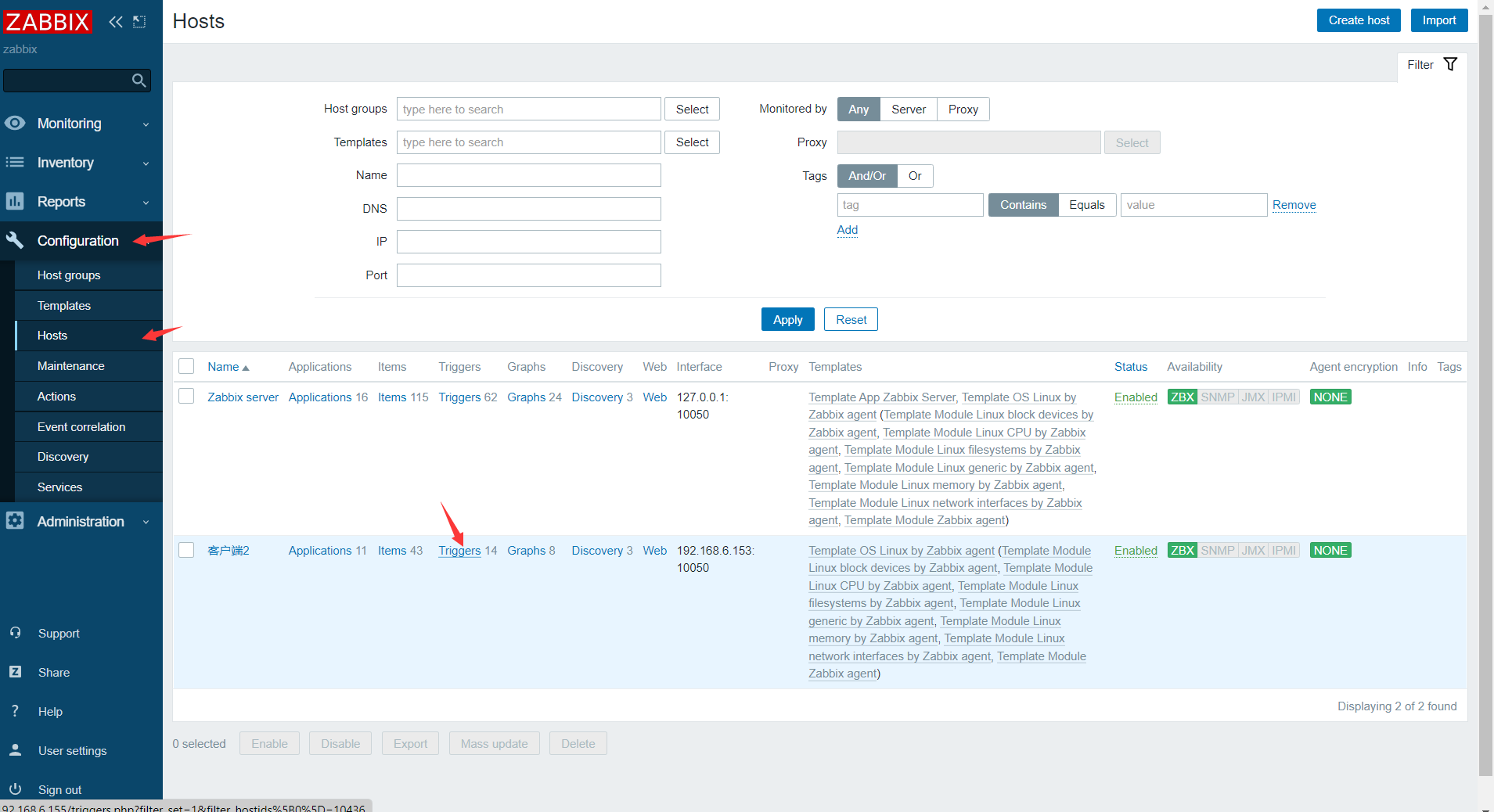Click ZBX availability badge for Zabbix server

tap(1182, 397)
